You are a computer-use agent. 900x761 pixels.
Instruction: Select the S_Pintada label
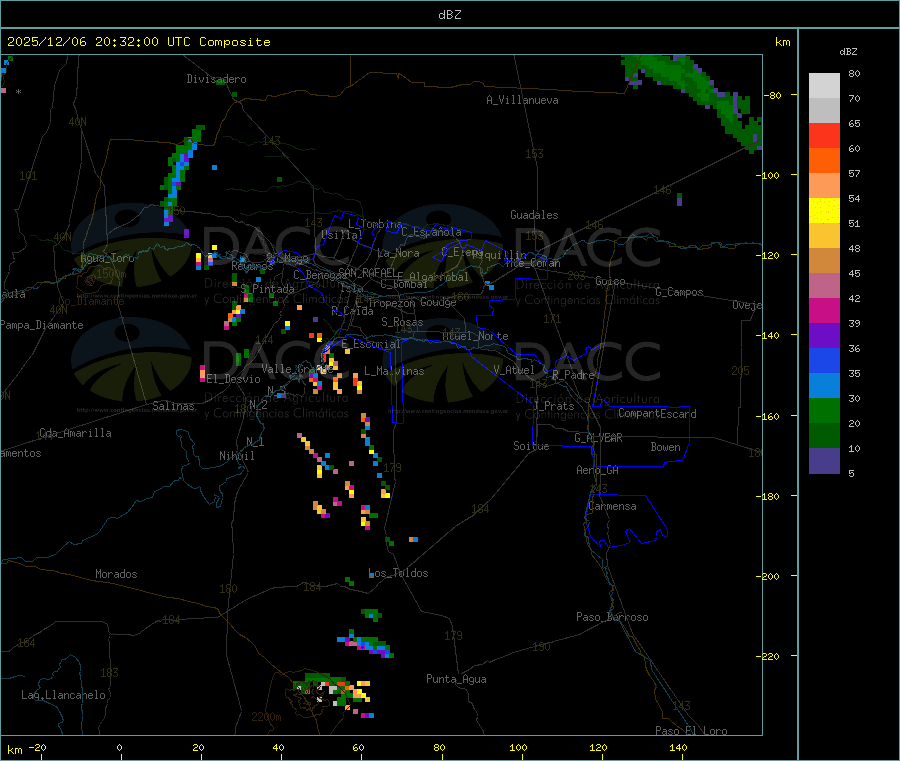(267, 289)
